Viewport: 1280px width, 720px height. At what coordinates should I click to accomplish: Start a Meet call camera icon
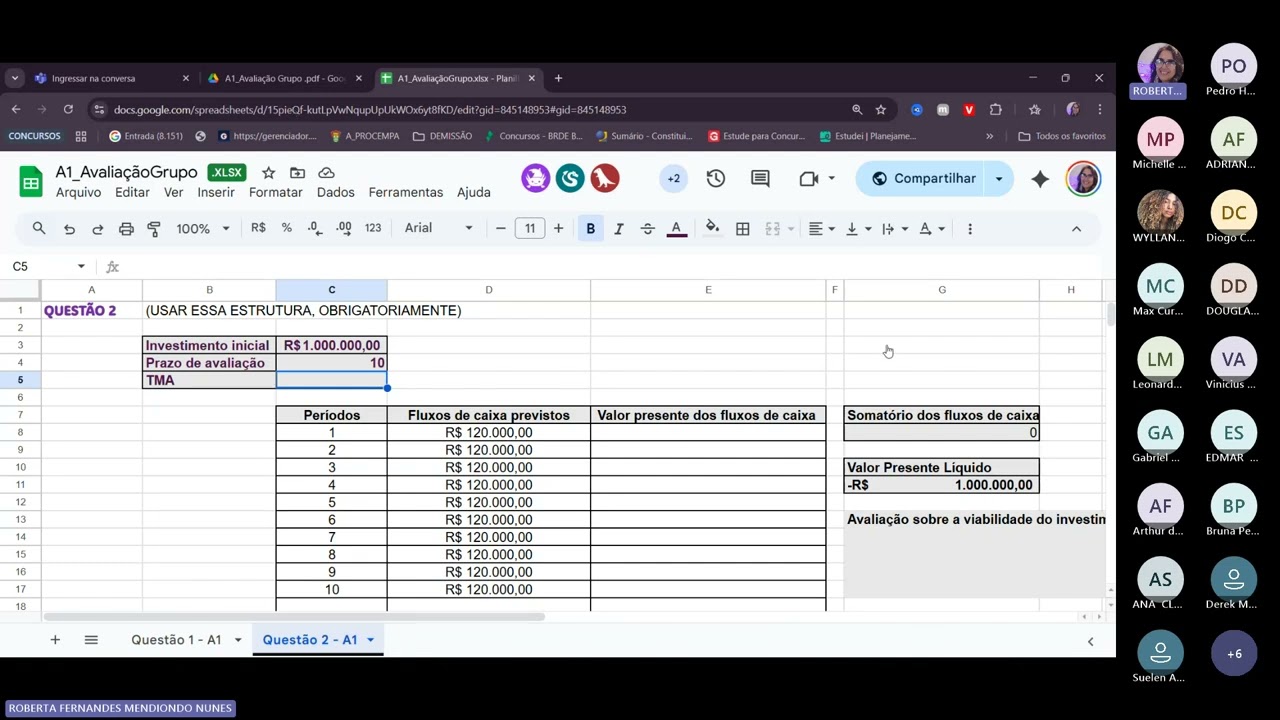[x=809, y=179]
